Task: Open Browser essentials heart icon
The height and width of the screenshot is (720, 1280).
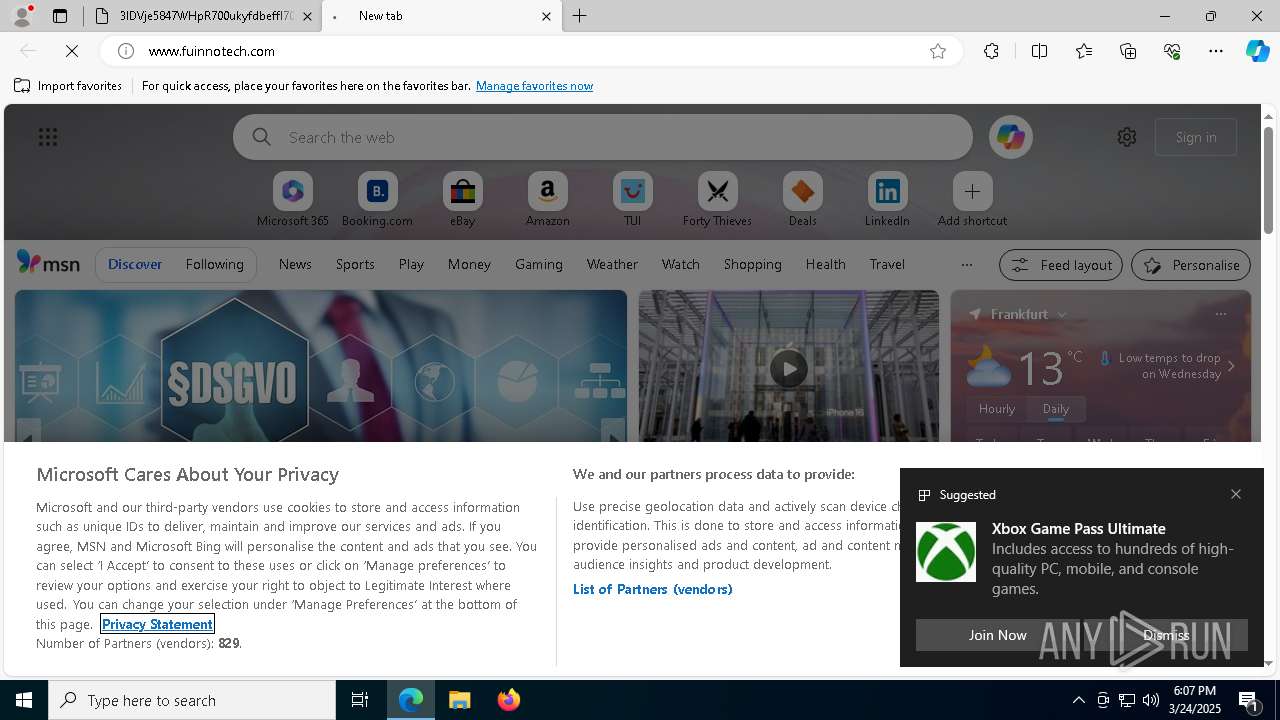Action: click(1172, 51)
